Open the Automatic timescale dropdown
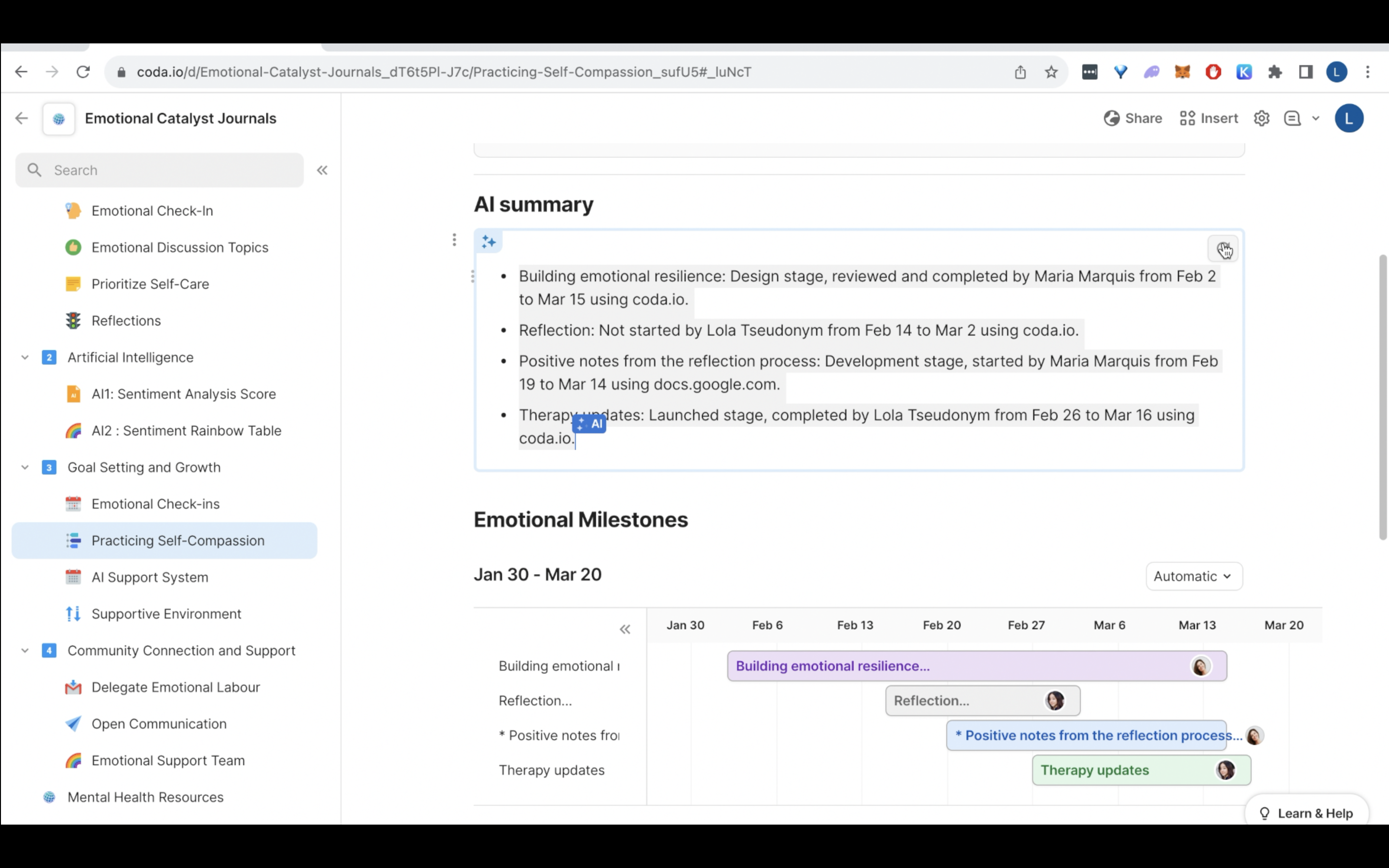1389x868 pixels. [1193, 576]
